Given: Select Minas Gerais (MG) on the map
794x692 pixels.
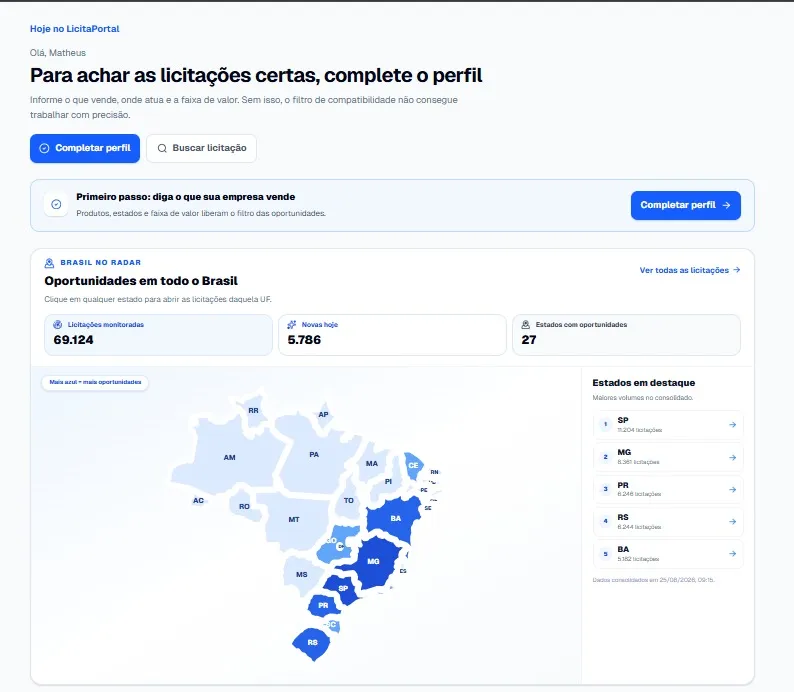Looking at the screenshot, I should [373, 561].
